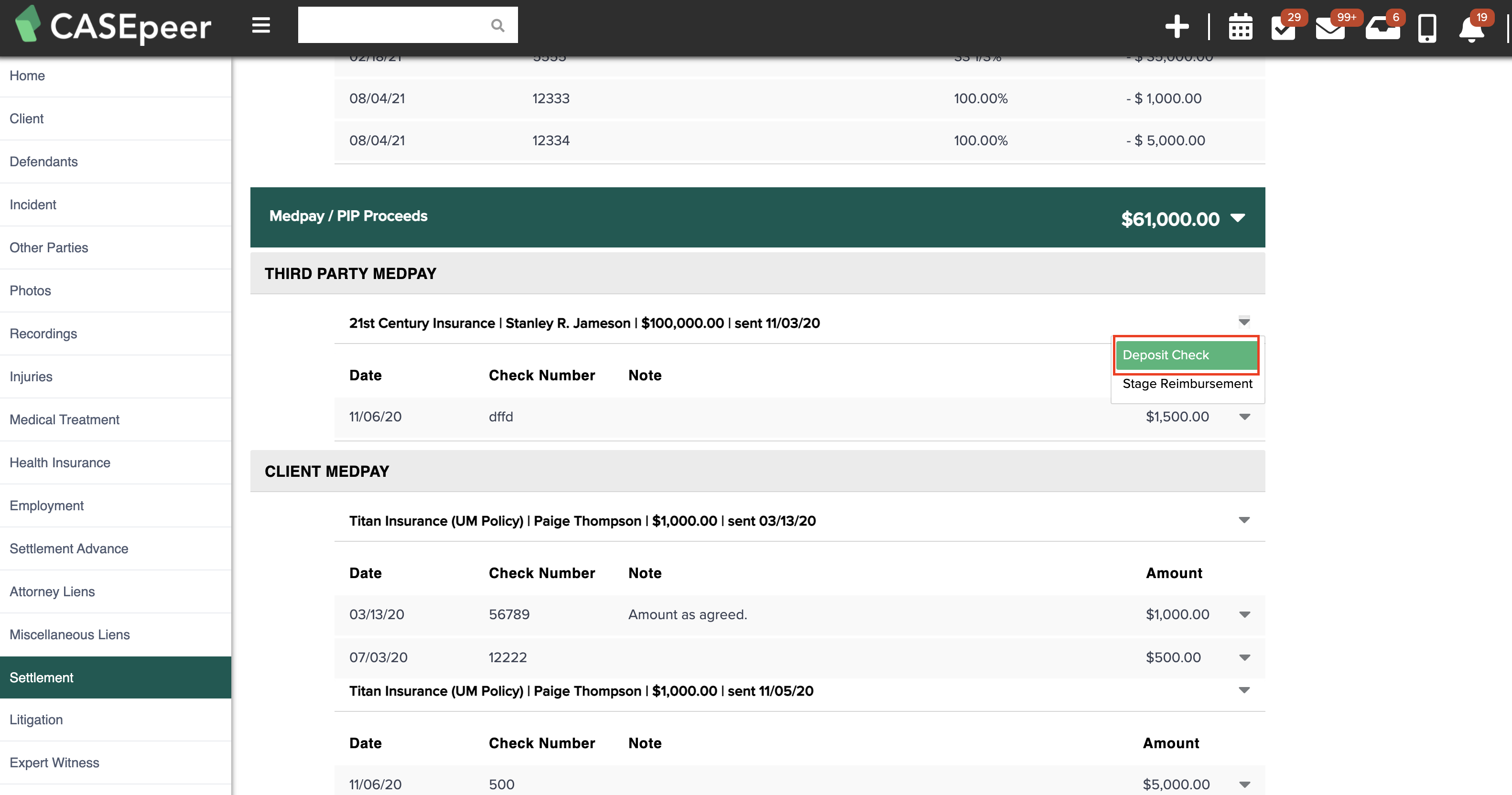Open options for the $500.00 check row

[x=1244, y=657]
